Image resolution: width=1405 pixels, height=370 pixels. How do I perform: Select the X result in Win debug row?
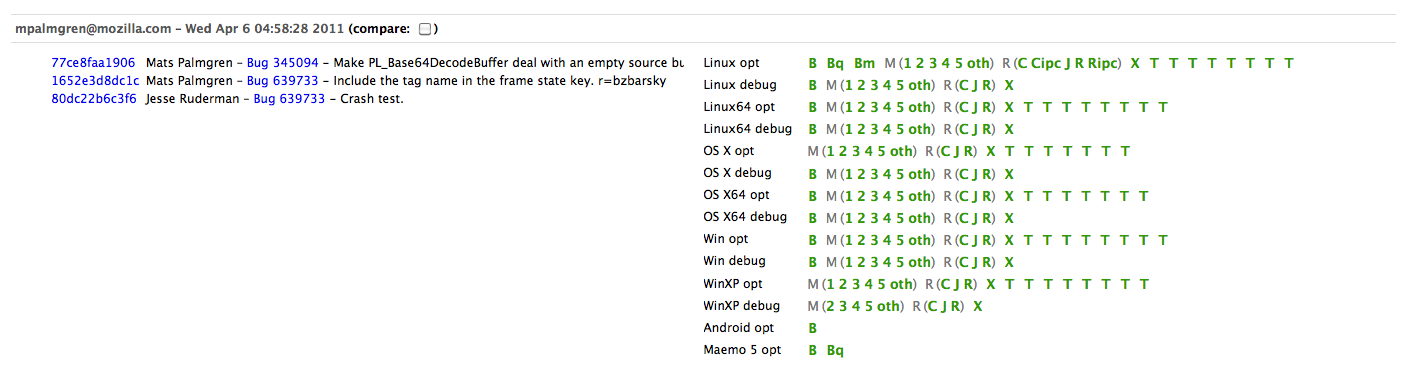tap(1010, 262)
